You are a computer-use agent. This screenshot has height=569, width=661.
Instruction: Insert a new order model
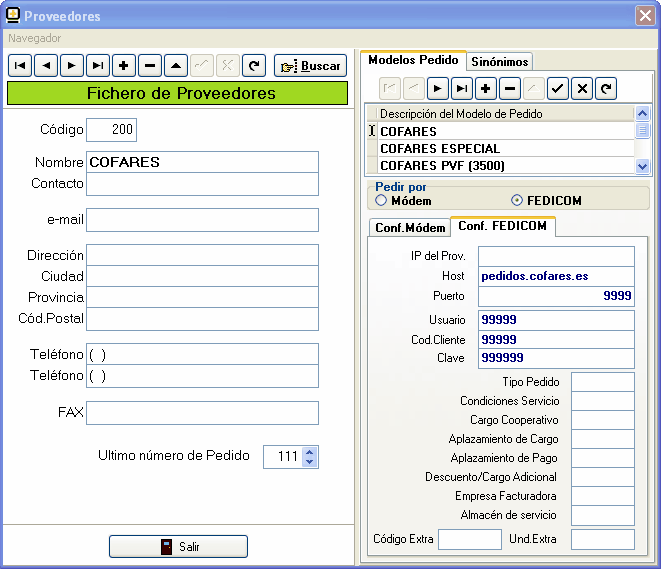click(486, 88)
